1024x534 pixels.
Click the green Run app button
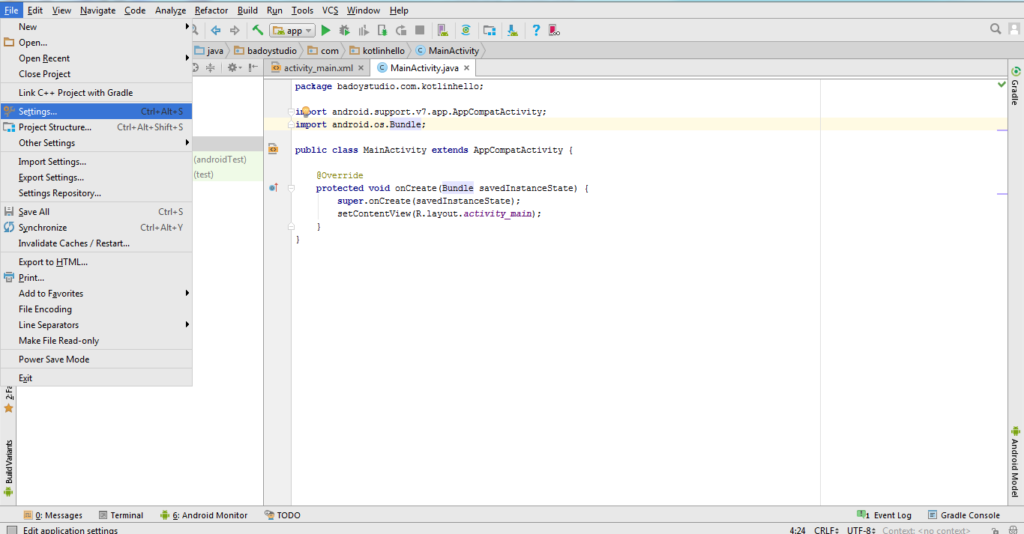tap(326, 30)
